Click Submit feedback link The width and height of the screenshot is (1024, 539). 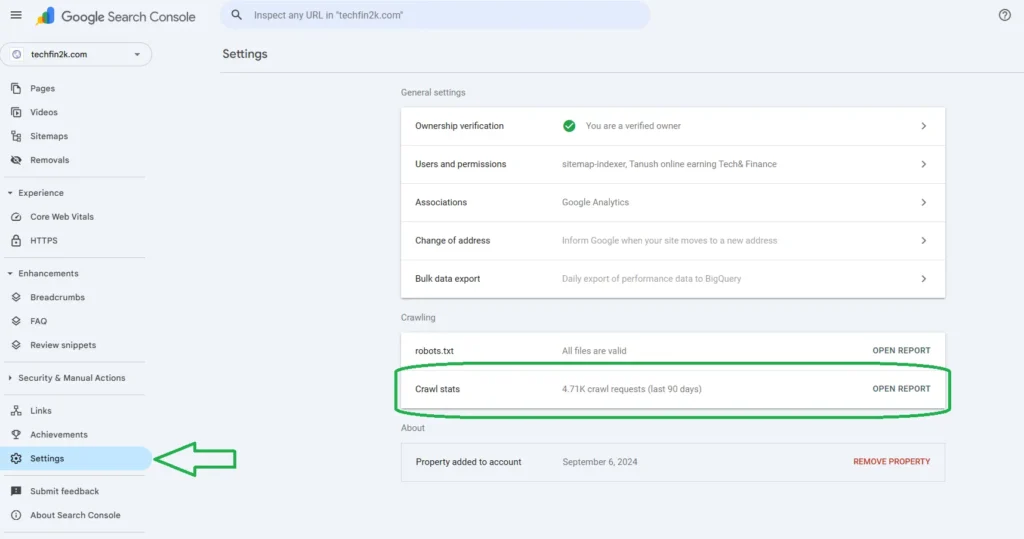(x=65, y=491)
